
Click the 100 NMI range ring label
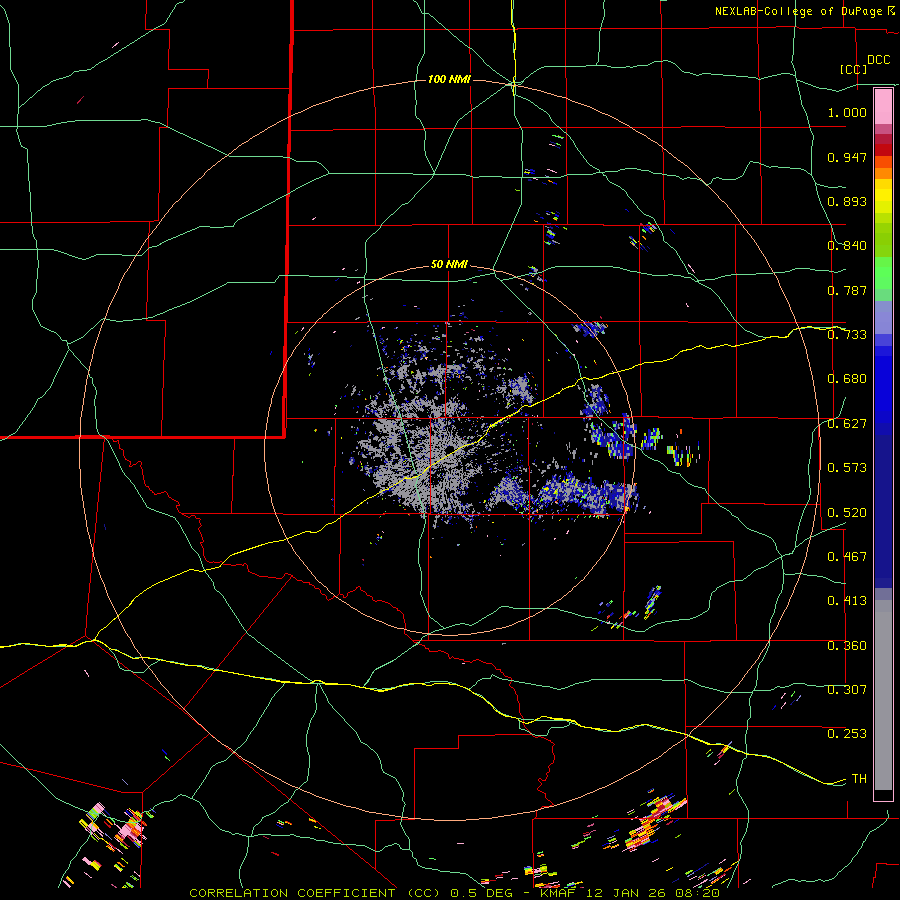[x=449, y=79]
